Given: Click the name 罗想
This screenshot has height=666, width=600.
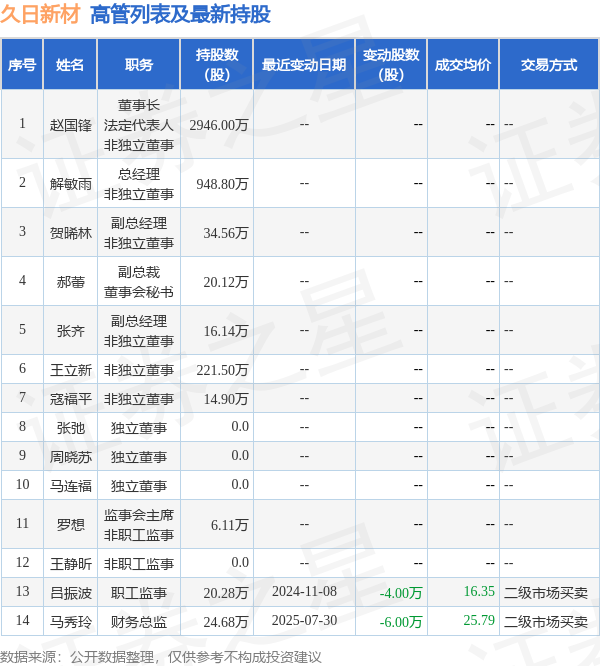Looking at the screenshot, I should coord(70,525).
